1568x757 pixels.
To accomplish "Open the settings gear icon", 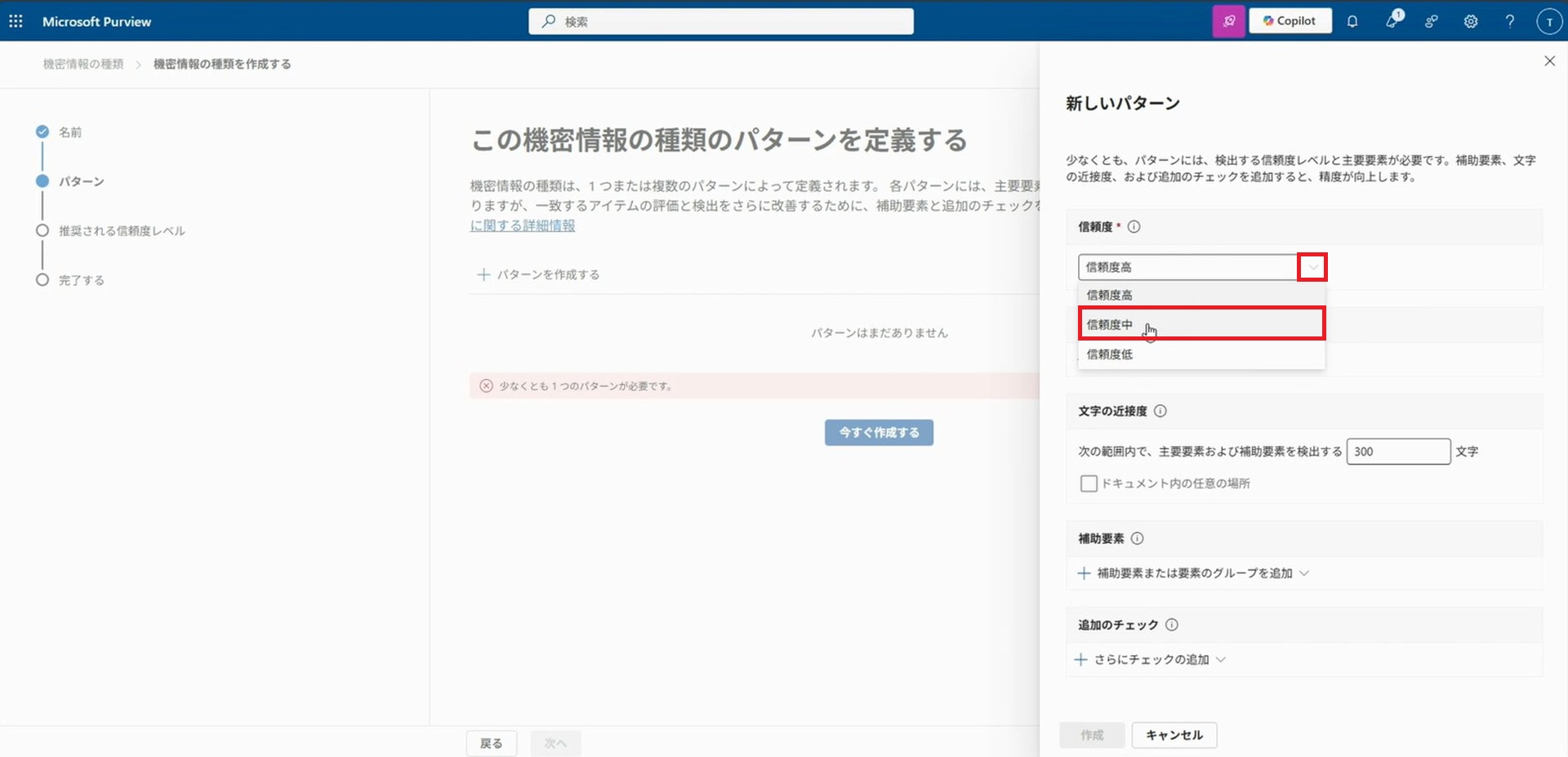I will click(x=1470, y=21).
